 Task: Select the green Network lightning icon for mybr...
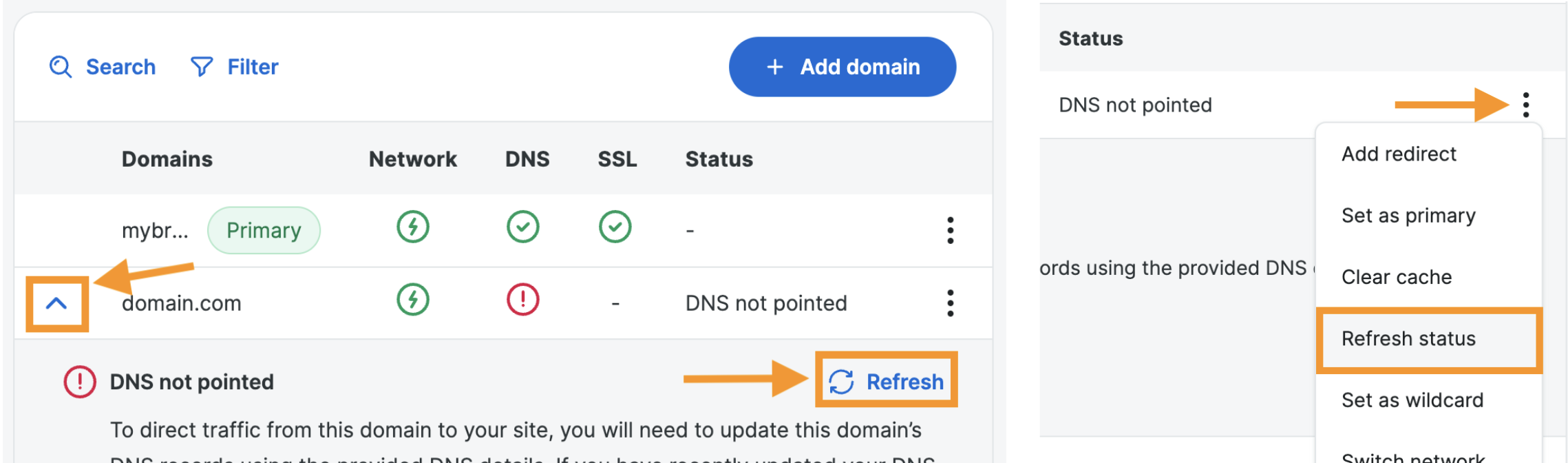click(x=412, y=227)
